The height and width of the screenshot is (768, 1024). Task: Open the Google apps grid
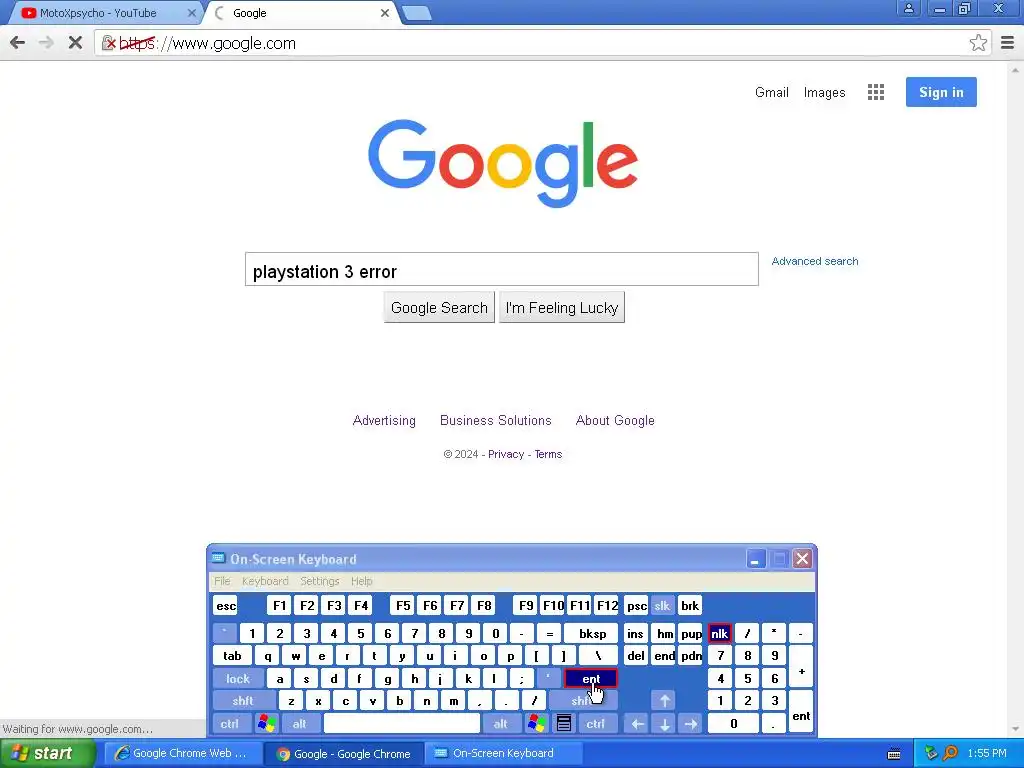(x=876, y=92)
